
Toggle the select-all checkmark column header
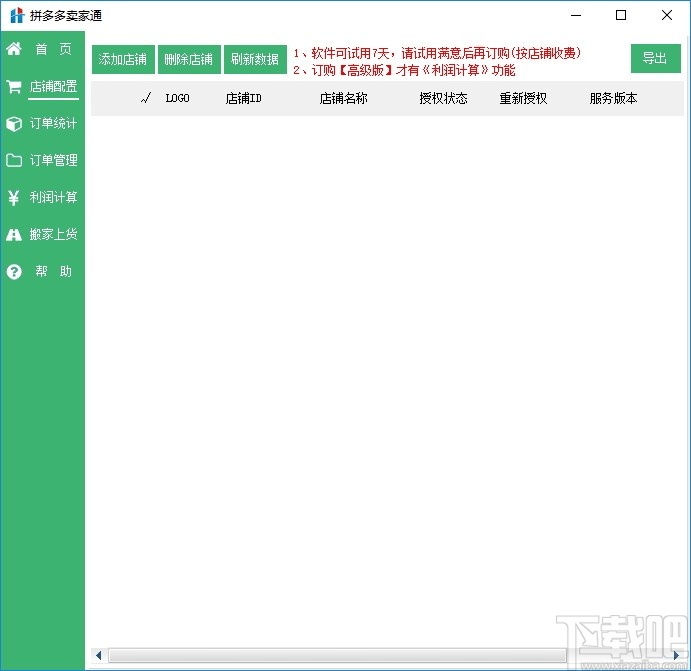pos(146,98)
